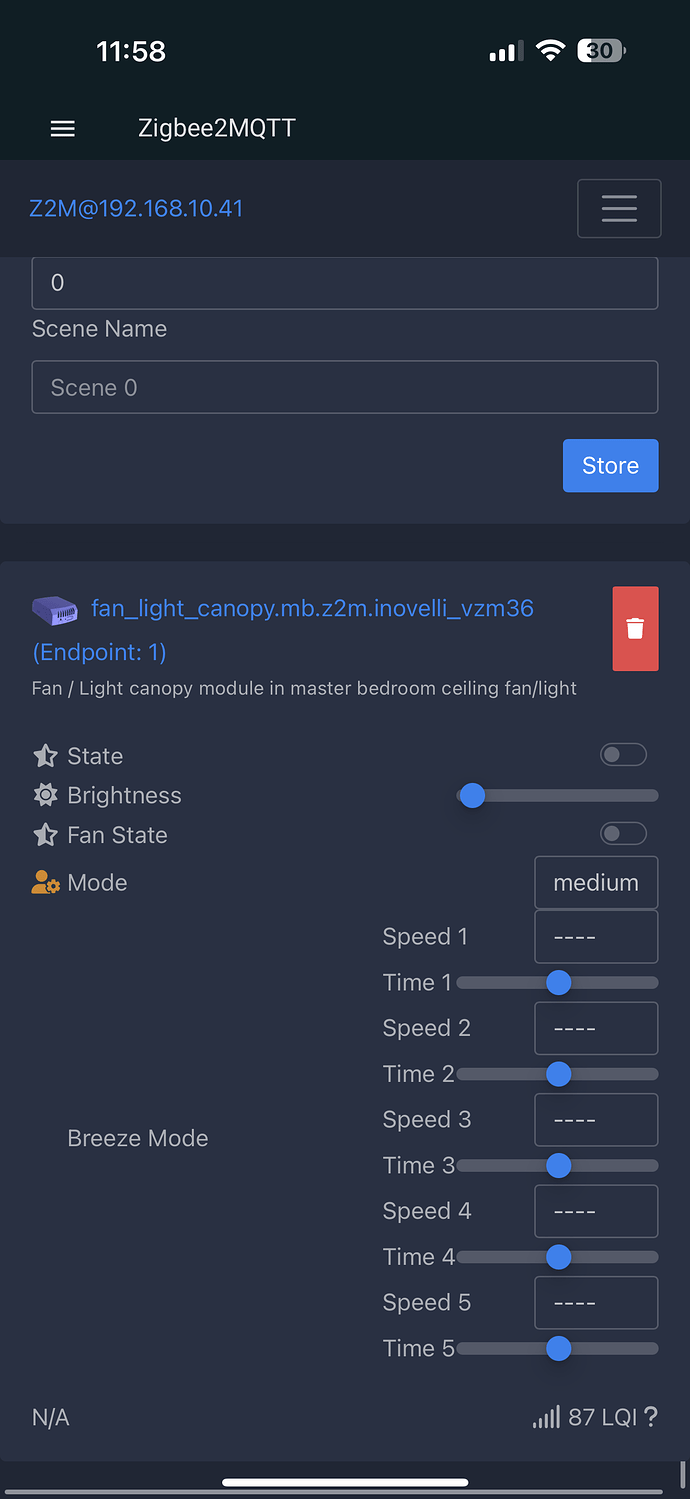
Task: Click the Store button
Action: point(610,466)
